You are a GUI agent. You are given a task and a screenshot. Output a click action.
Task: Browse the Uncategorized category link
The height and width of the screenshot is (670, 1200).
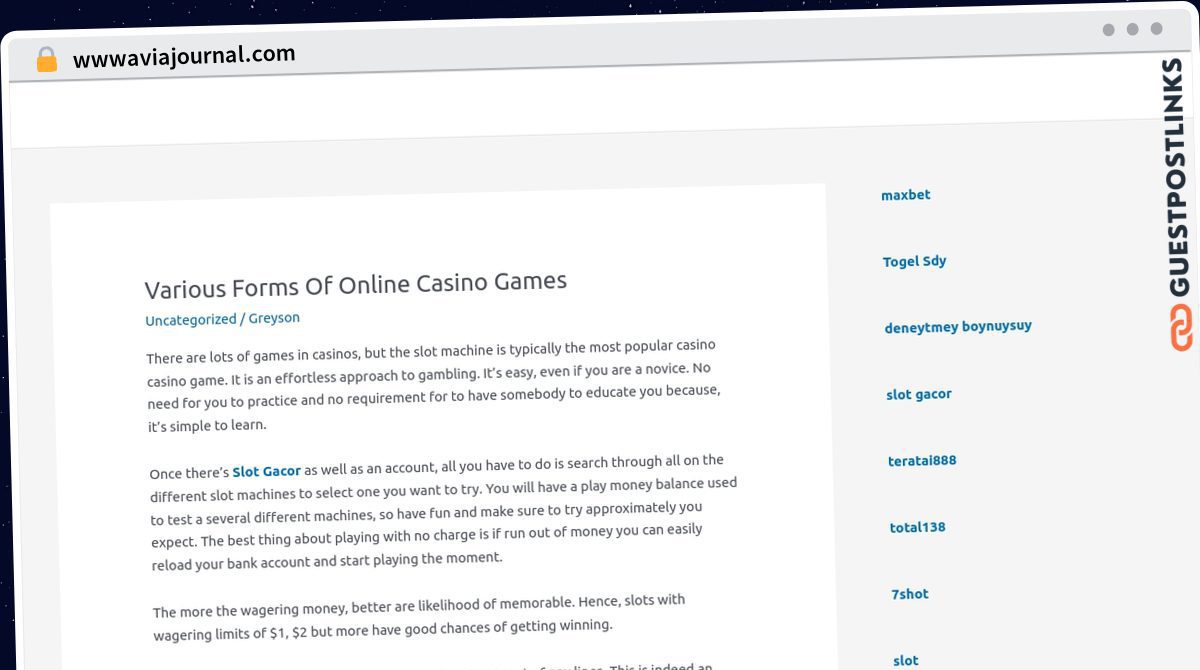pyautogui.click(x=190, y=320)
